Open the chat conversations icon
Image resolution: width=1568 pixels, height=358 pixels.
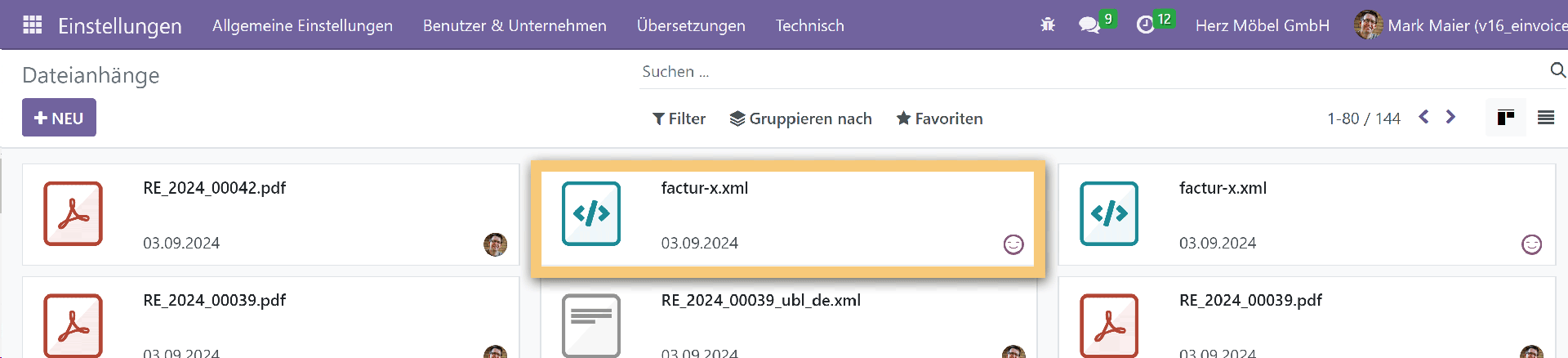1089,25
